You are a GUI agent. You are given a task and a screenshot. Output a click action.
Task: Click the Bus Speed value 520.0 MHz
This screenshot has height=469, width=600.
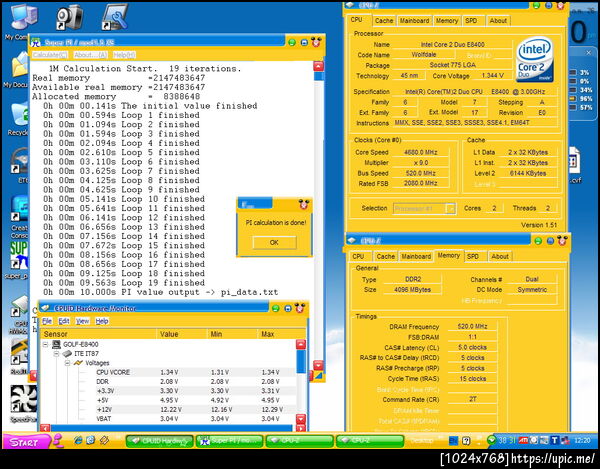[421, 173]
